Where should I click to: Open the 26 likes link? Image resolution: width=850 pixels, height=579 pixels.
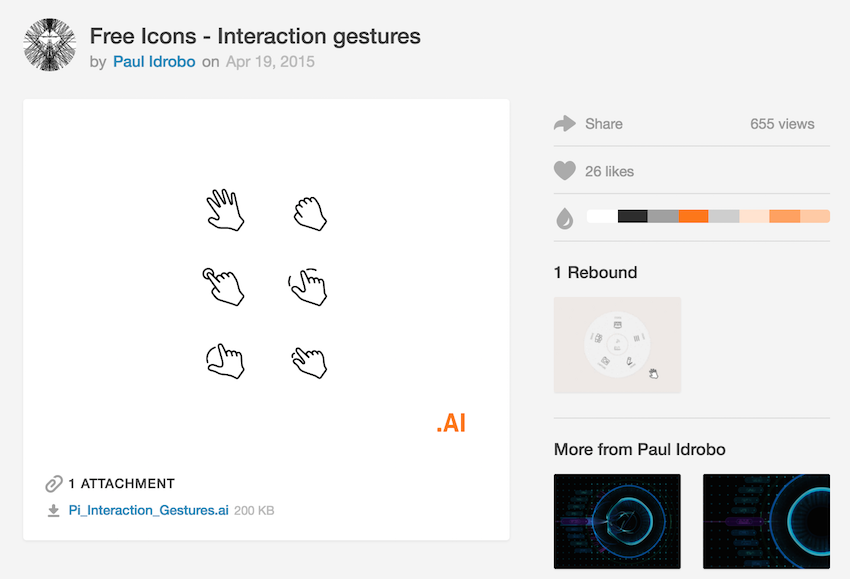coord(609,171)
